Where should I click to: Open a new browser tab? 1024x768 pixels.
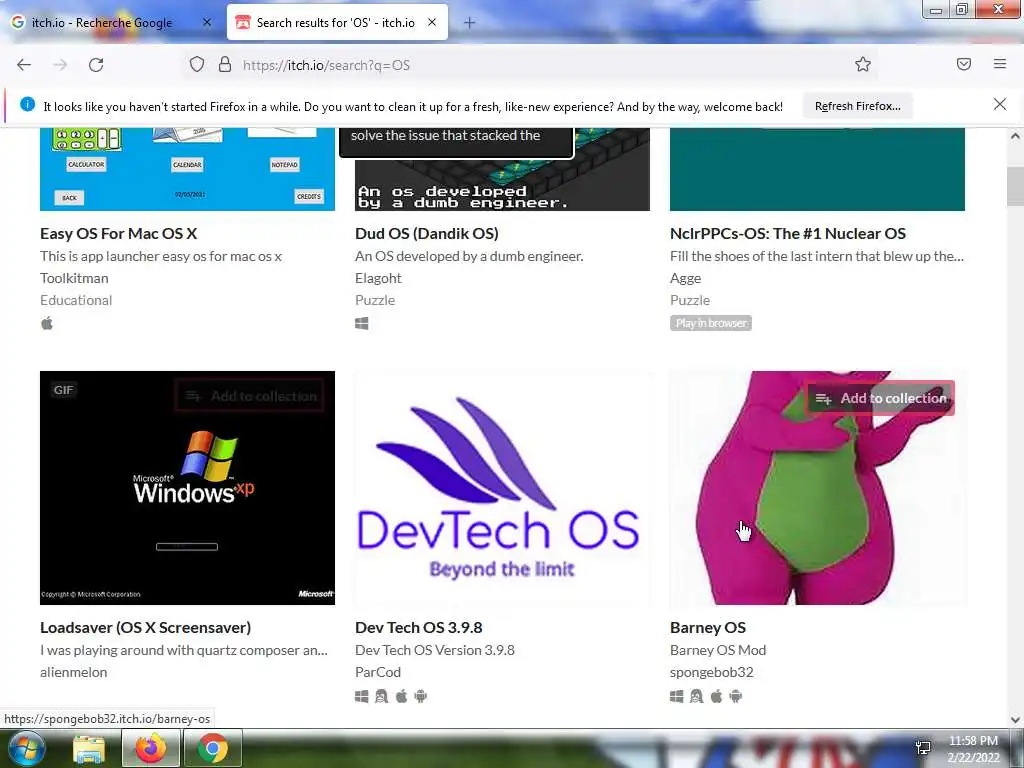[x=469, y=23]
